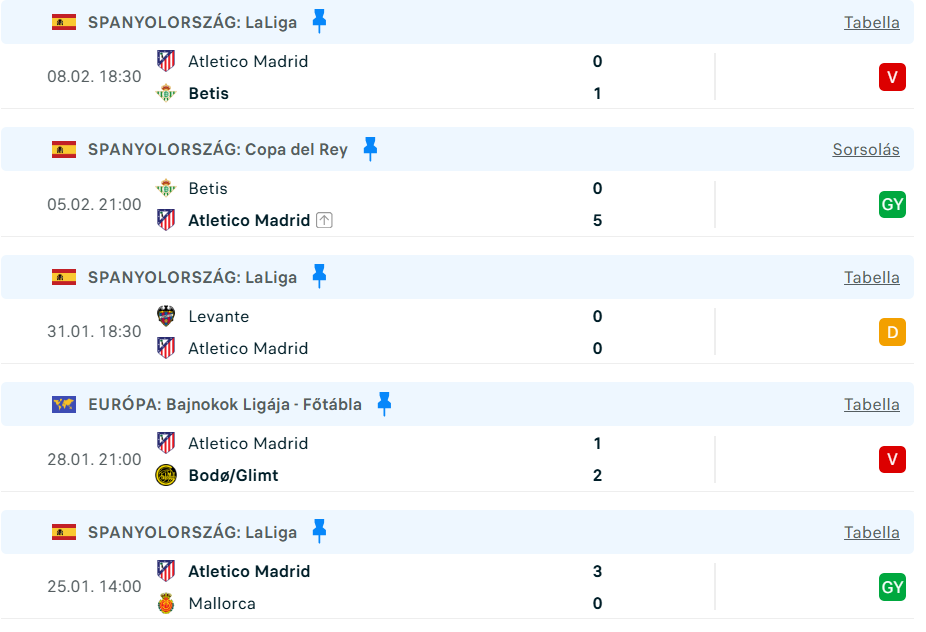Click the red V badge for the Bodø/Glimt match
The image size is (926, 632).
(x=892, y=459)
